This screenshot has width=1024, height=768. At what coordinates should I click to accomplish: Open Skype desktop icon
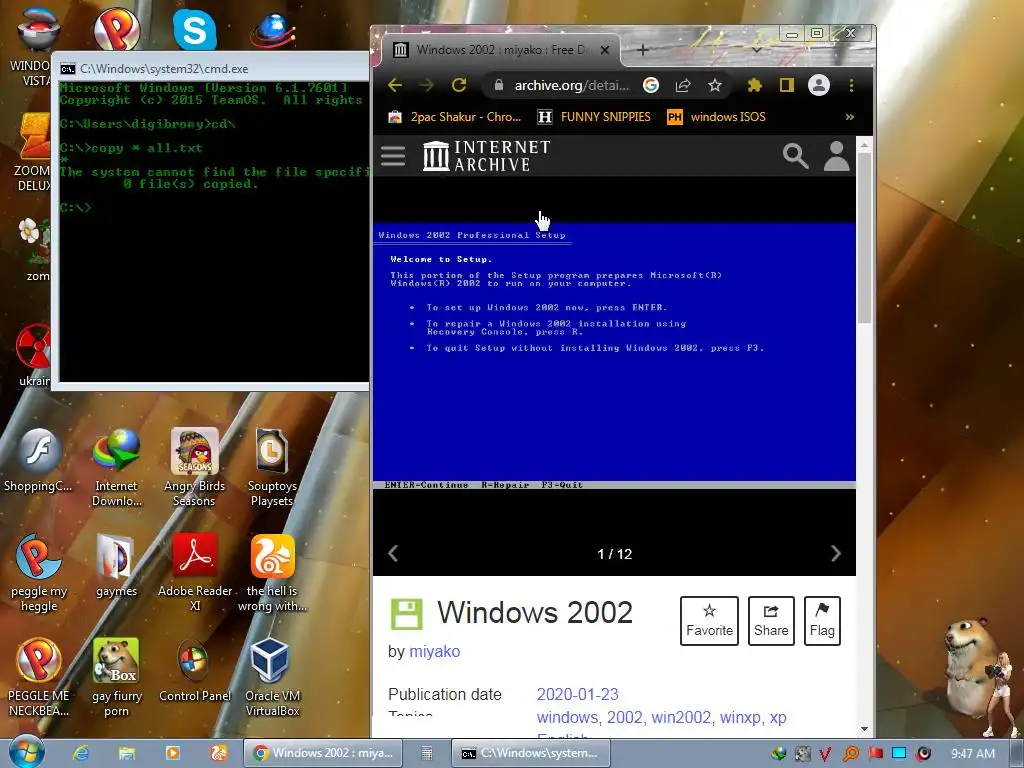[195, 30]
